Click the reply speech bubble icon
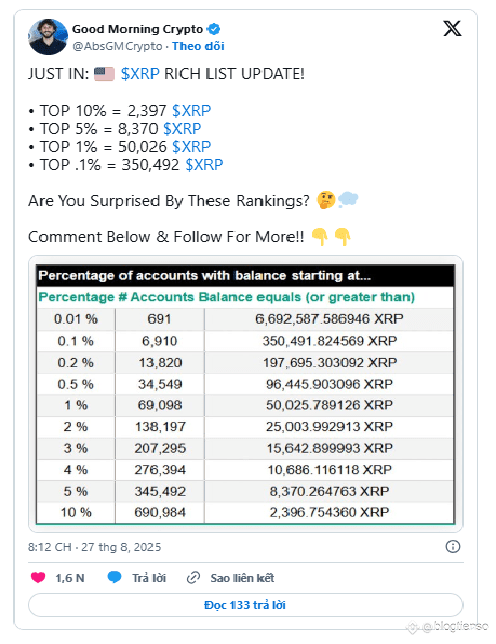The width and height of the screenshot is (496, 644). pos(115,577)
